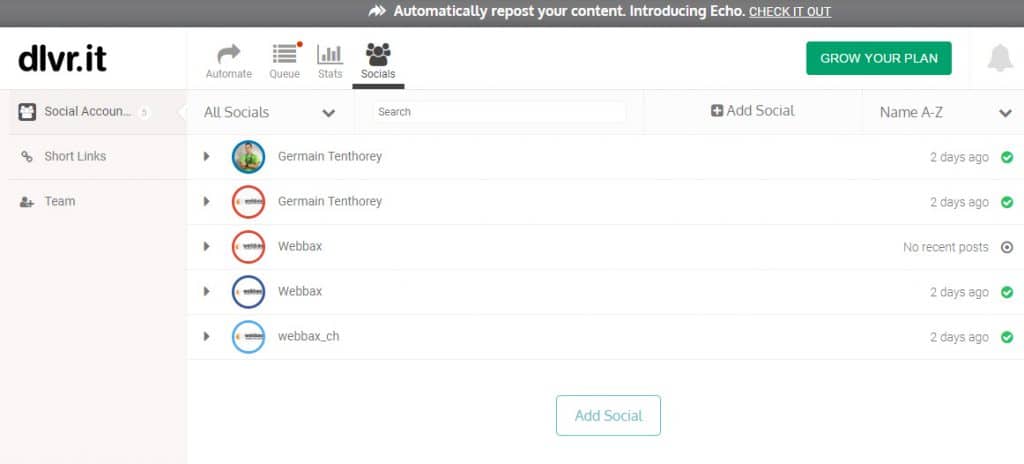Click status indicator for Webbax with no recent posts
The image size is (1024, 464).
(x=1007, y=247)
